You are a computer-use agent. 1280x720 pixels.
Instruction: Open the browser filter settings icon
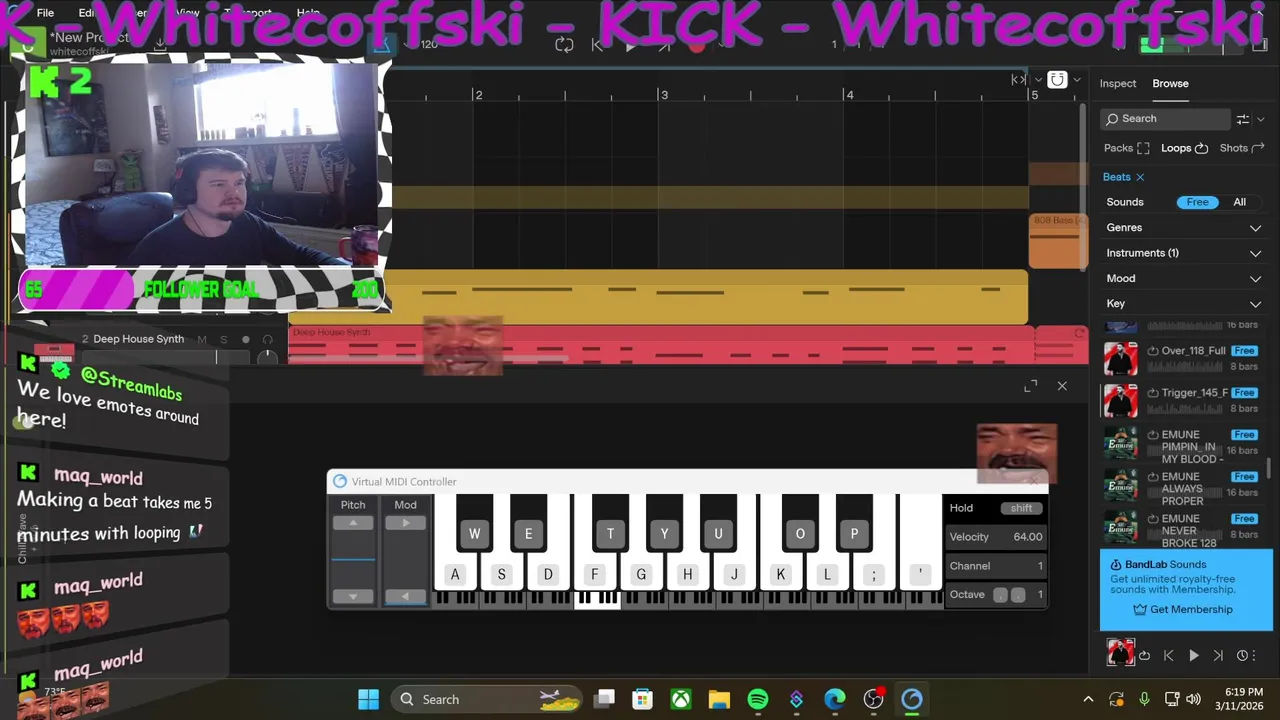1242,119
